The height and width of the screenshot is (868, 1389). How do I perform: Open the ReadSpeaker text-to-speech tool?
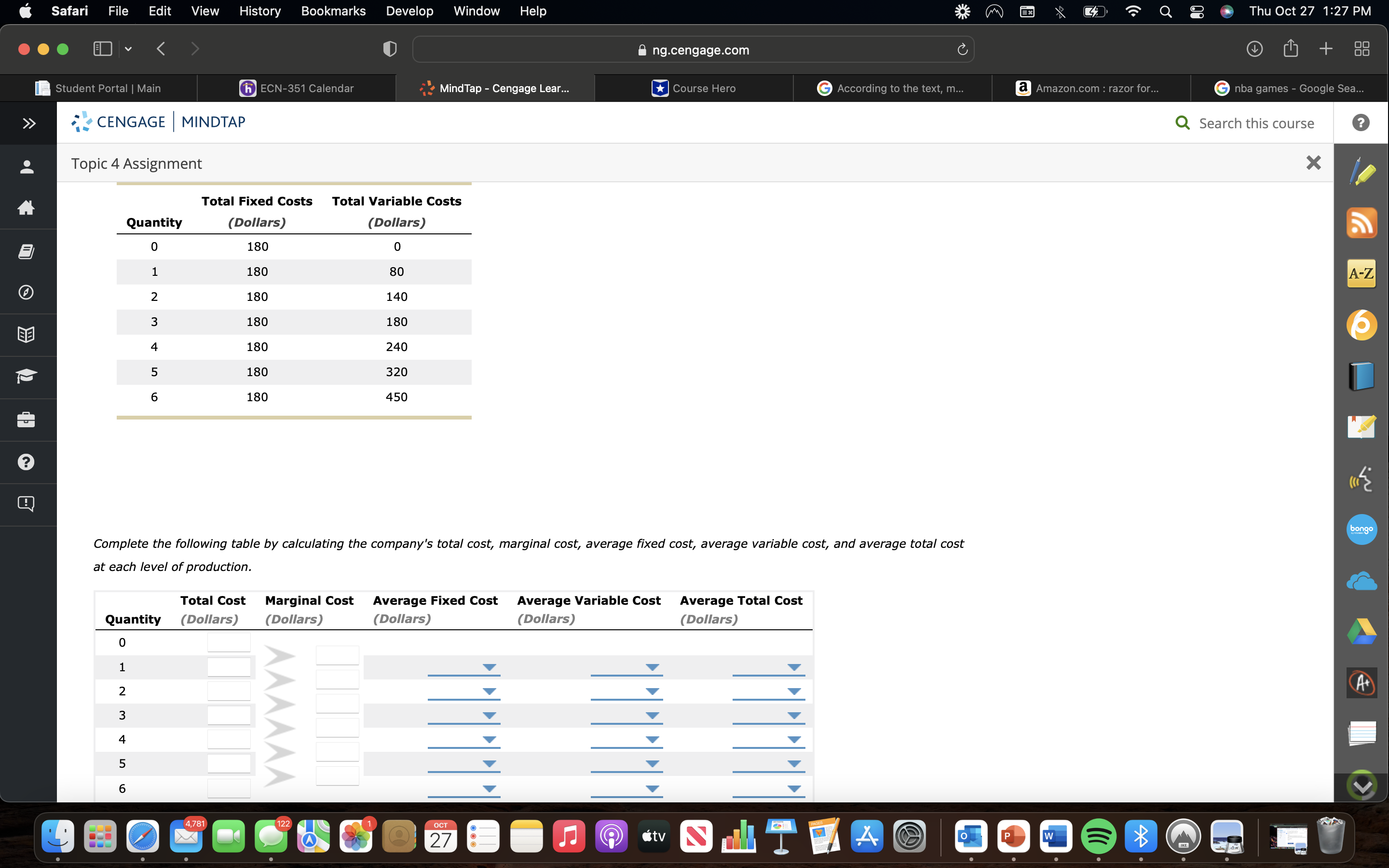click(x=1362, y=478)
